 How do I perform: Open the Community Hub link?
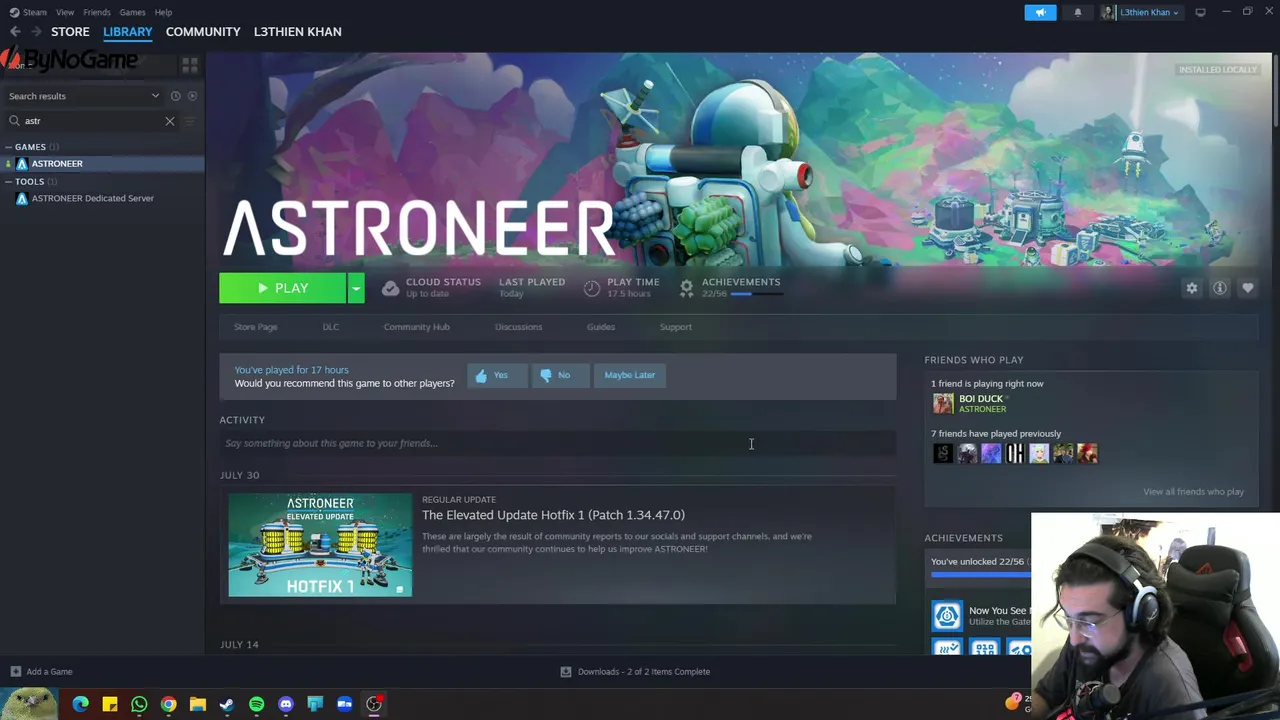coord(417,327)
